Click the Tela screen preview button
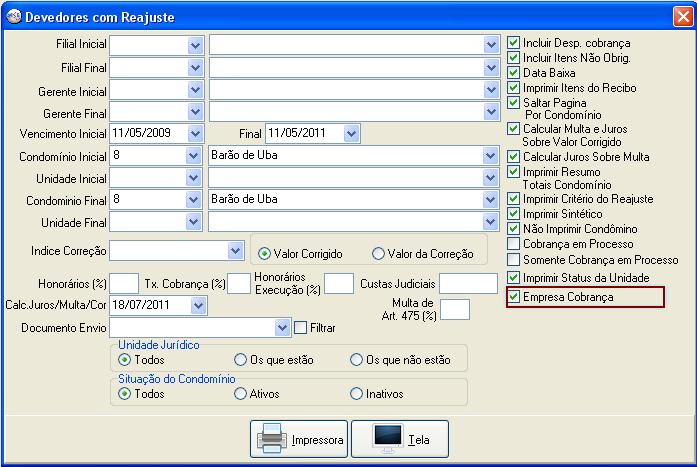Screen dimensions: 697x467 [400, 439]
